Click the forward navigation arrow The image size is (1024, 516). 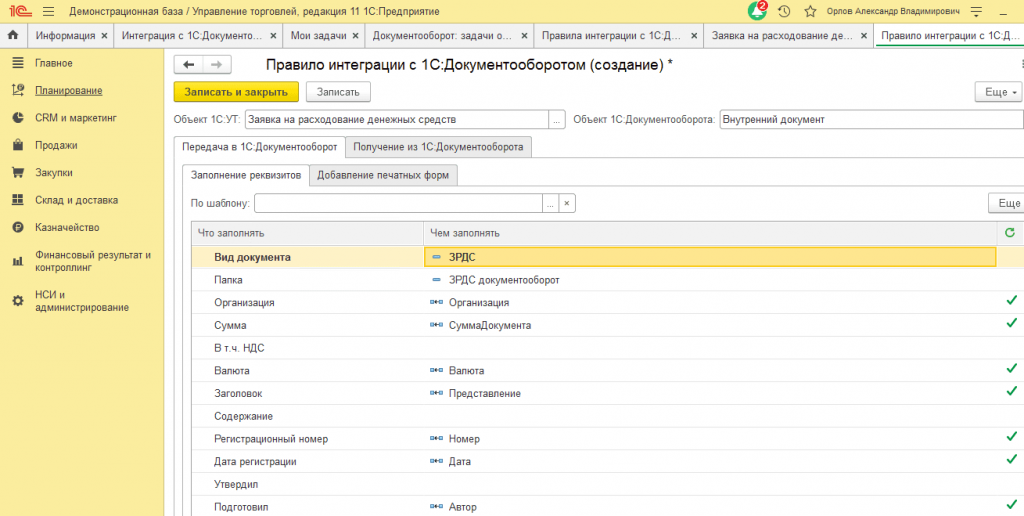click(217, 64)
